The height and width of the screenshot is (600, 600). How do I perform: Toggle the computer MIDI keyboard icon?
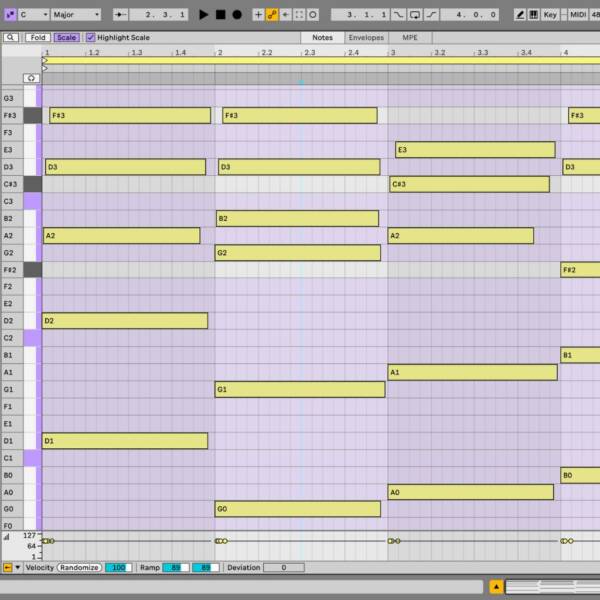click(x=533, y=15)
